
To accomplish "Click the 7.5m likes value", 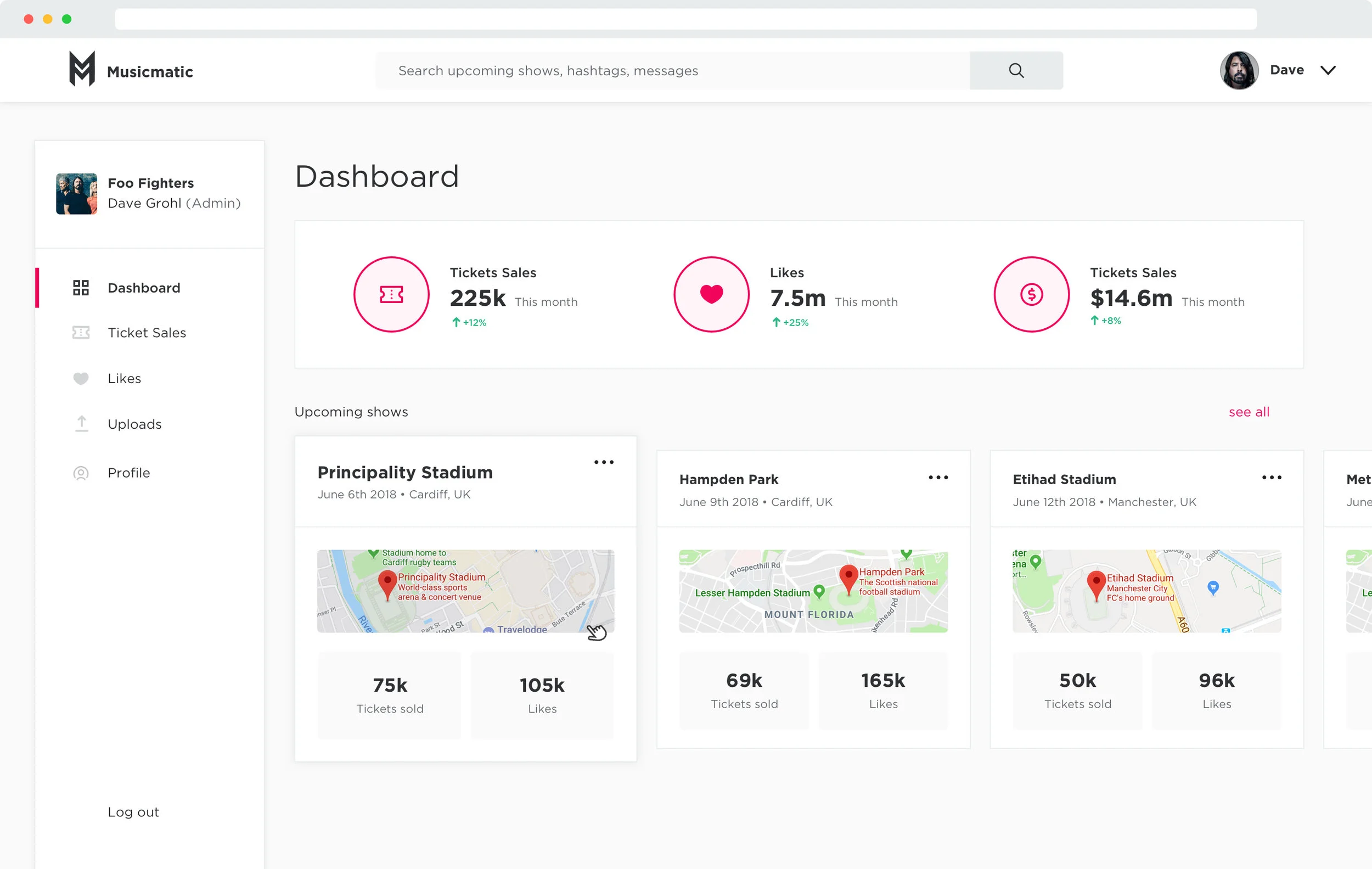I will tap(797, 298).
